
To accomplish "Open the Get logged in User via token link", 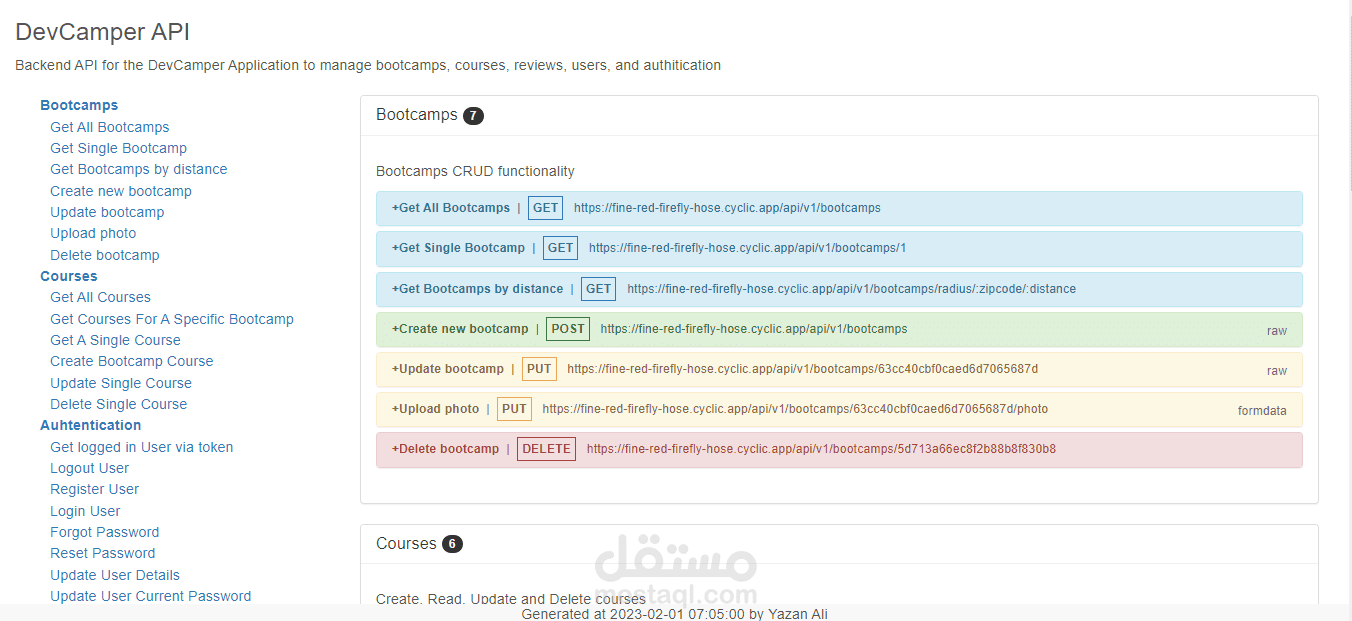I will pyautogui.click(x=141, y=447).
